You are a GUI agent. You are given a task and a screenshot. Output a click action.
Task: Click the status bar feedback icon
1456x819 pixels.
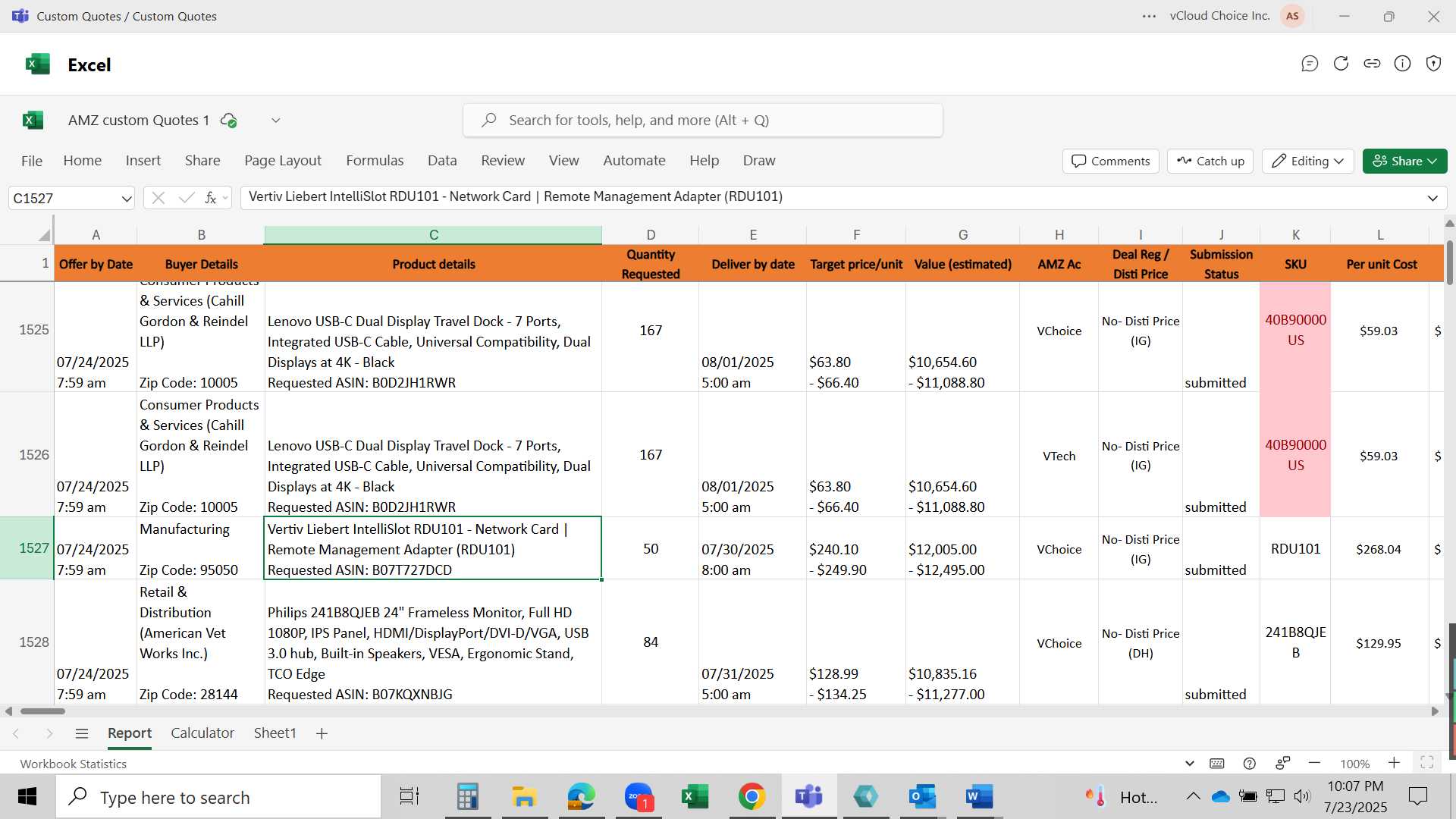click(x=1283, y=763)
